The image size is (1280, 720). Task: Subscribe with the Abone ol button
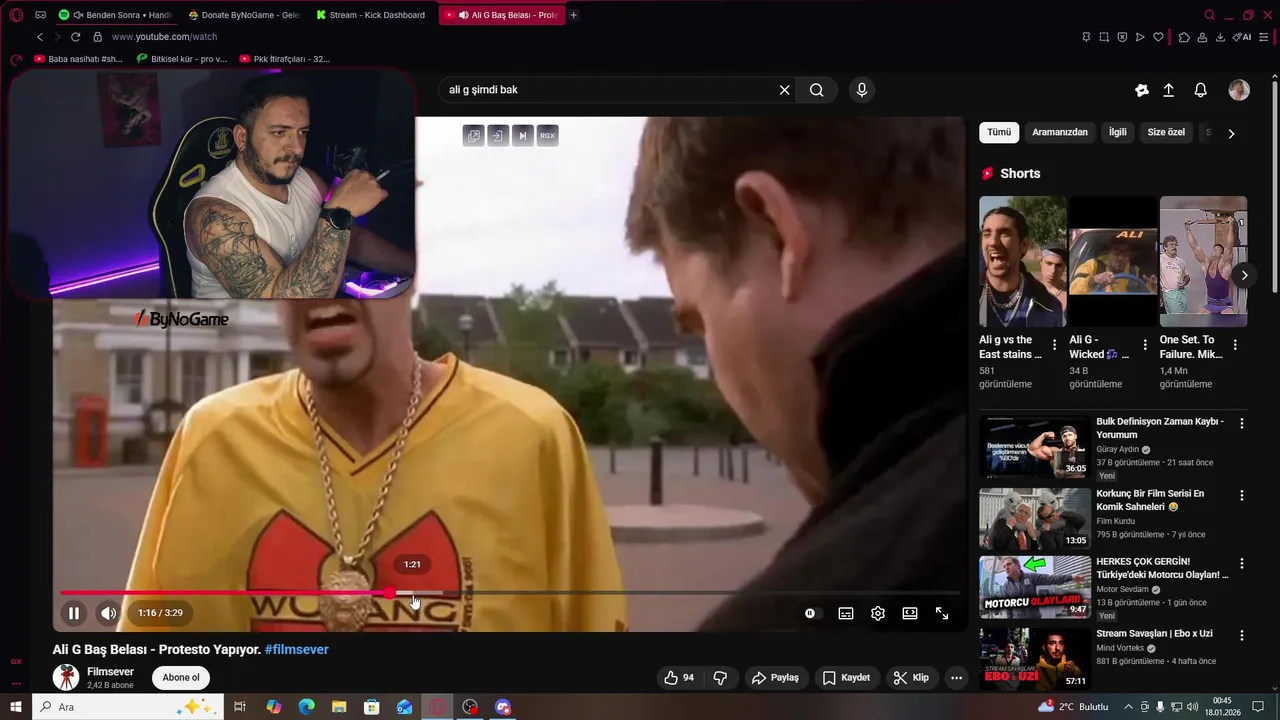(181, 678)
